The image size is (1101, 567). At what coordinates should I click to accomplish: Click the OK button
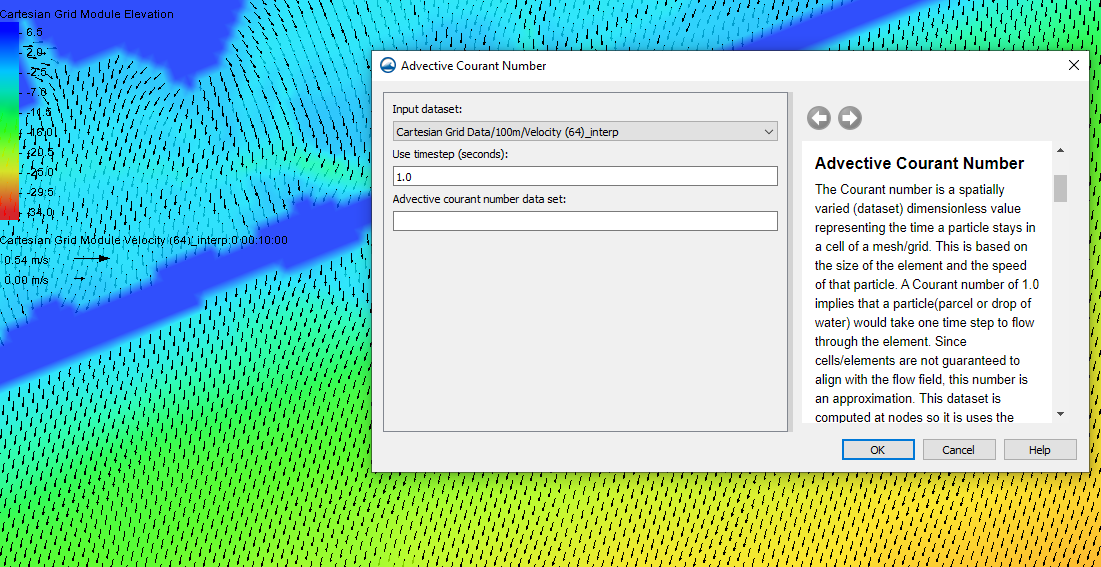click(878, 450)
